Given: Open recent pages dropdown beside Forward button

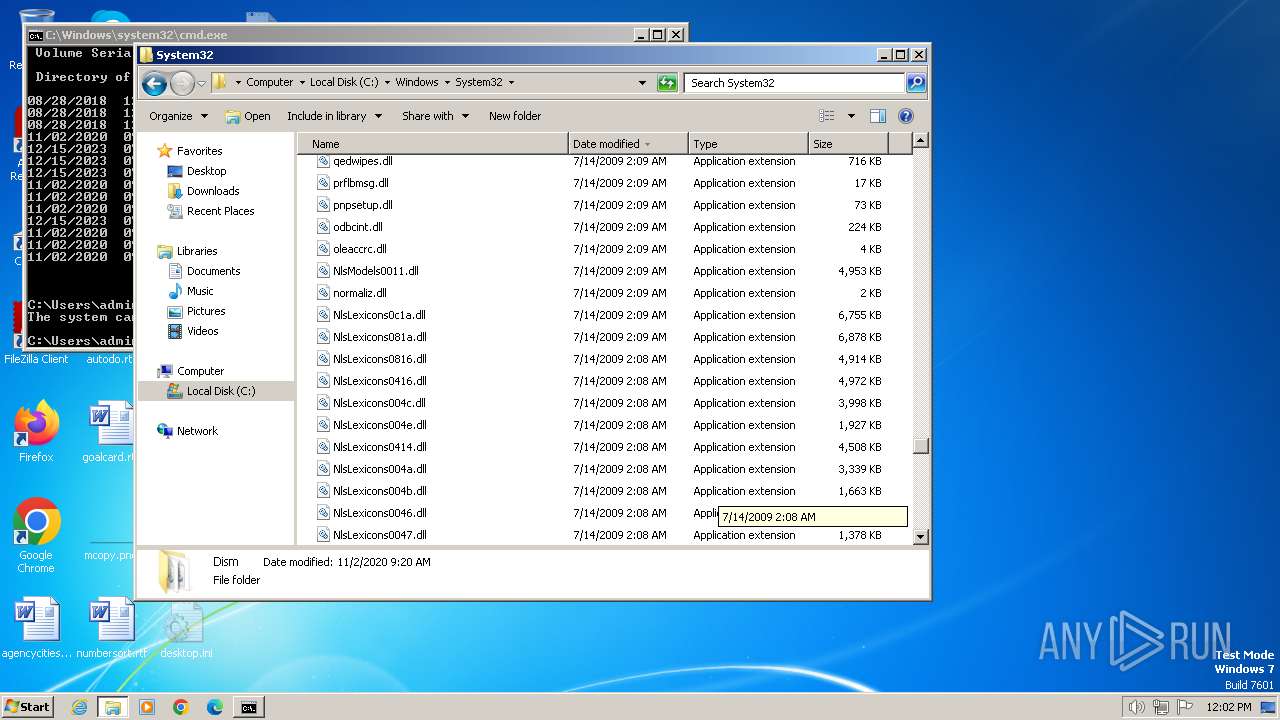Looking at the screenshot, I should (201, 83).
